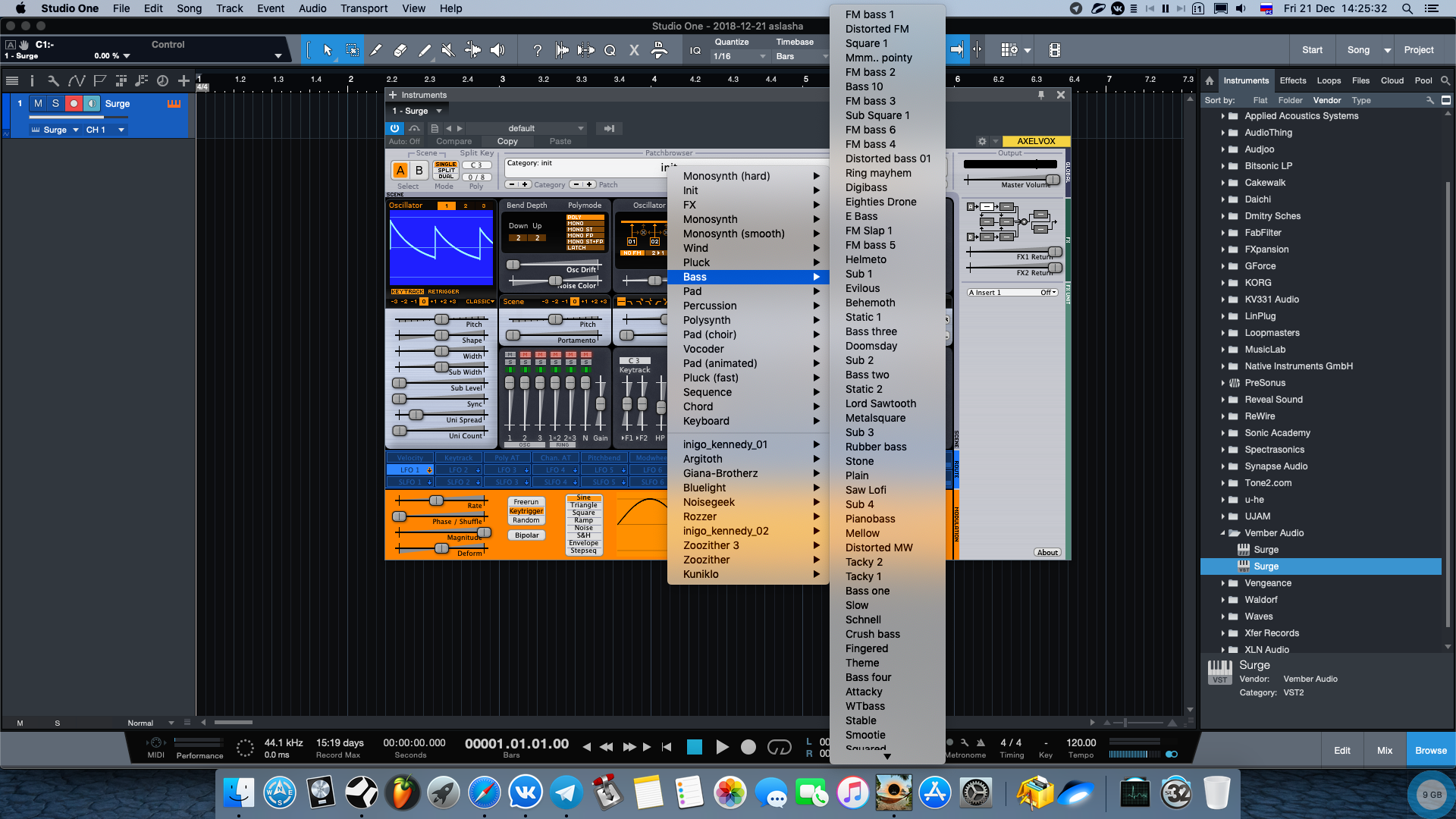Click the Record transport button
Image resolution: width=1456 pixels, height=819 pixels.
click(x=748, y=748)
